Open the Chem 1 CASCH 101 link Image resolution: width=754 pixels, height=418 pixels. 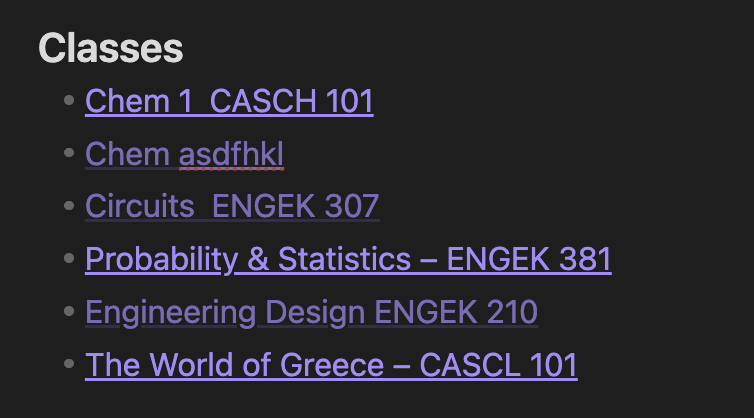click(229, 101)
